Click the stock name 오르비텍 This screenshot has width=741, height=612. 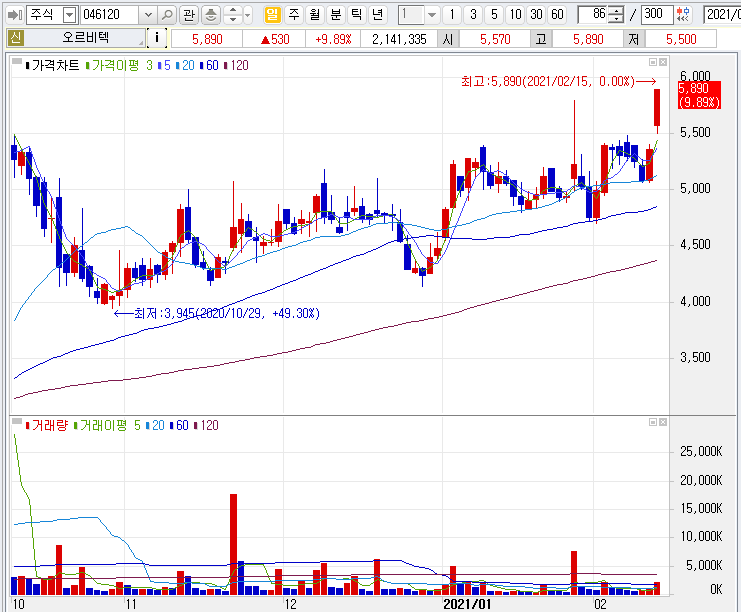click(x=86, y=38)
